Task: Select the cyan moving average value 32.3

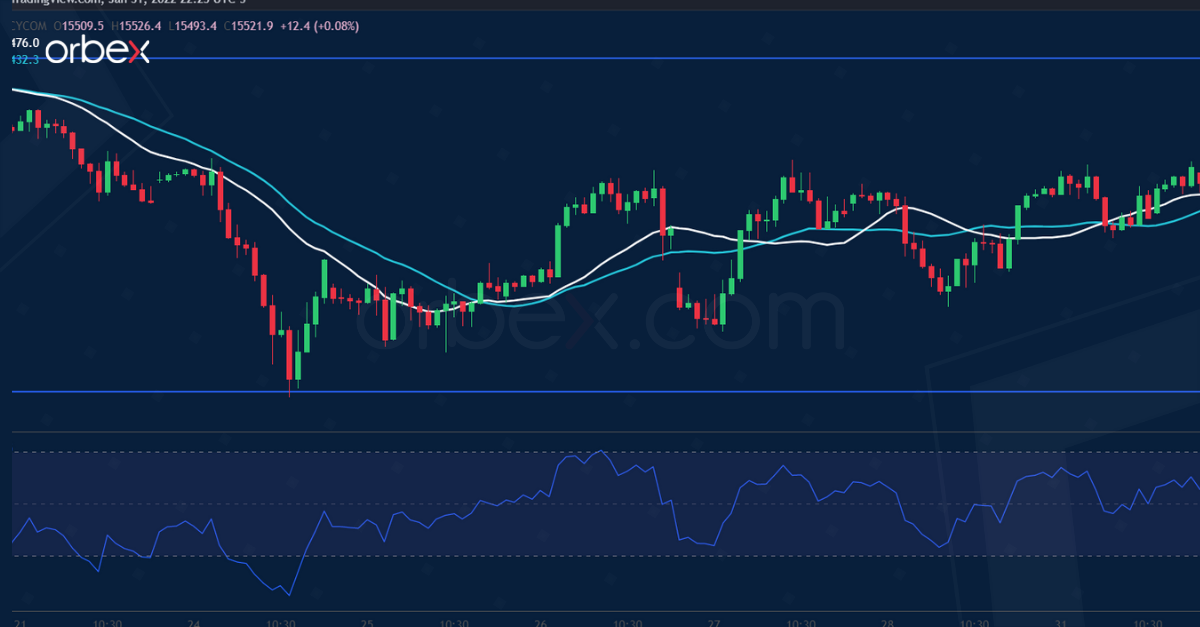Action: [x=24, y=60]
